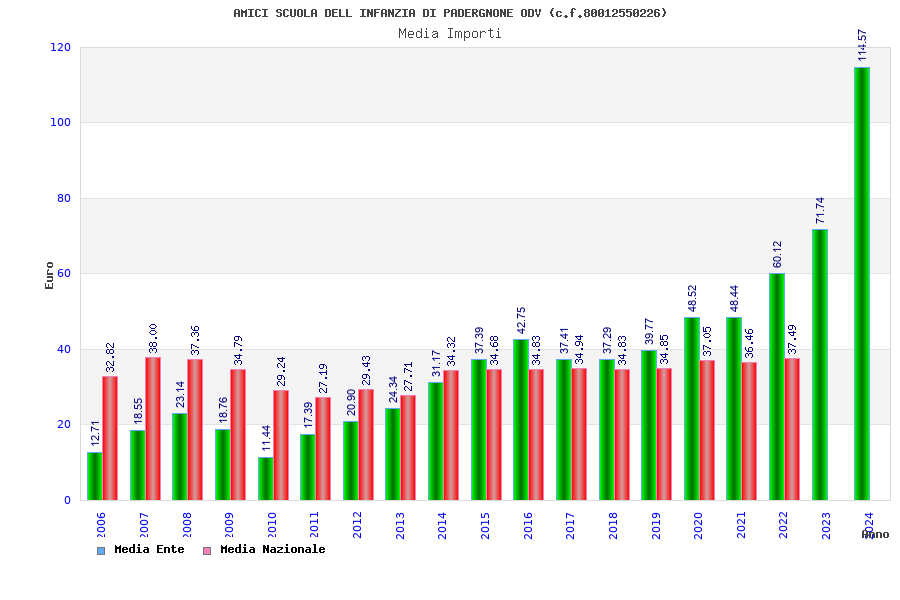Click the 2021 x-axis year label

741,525
